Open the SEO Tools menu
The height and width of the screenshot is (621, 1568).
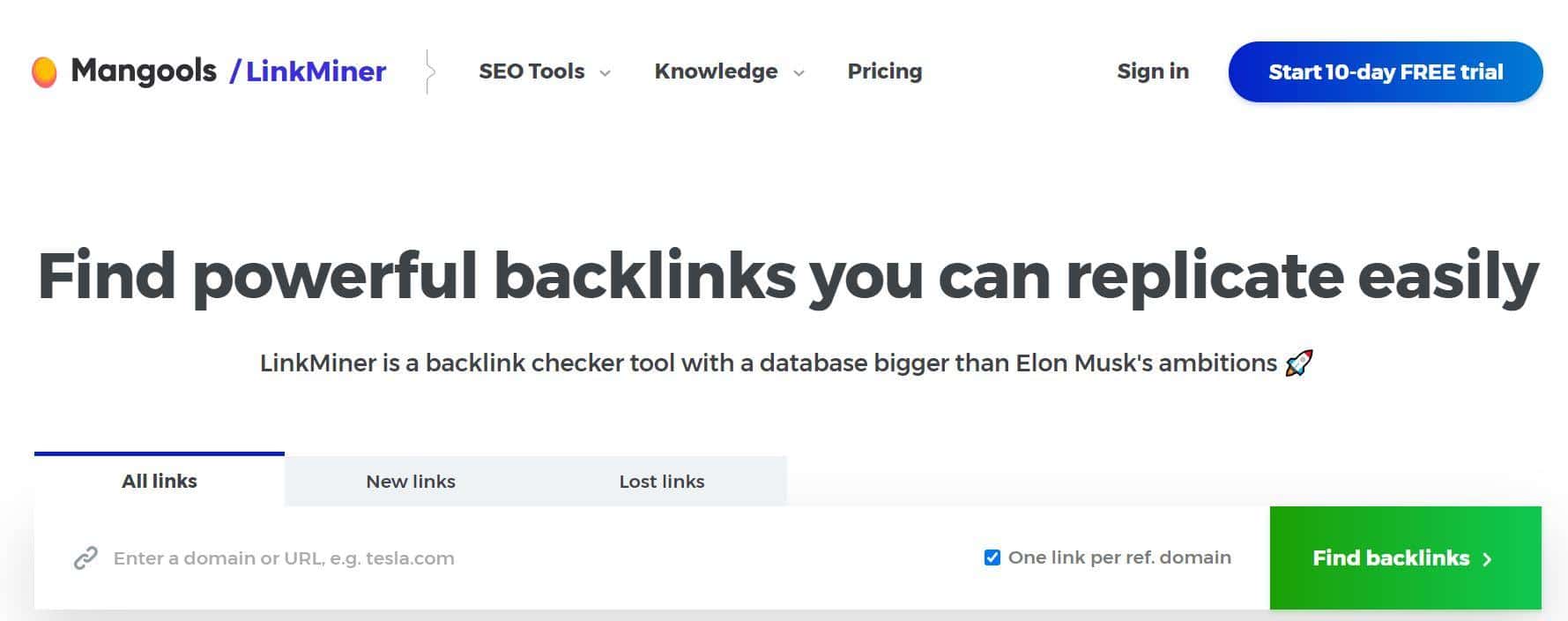point(531,71)
